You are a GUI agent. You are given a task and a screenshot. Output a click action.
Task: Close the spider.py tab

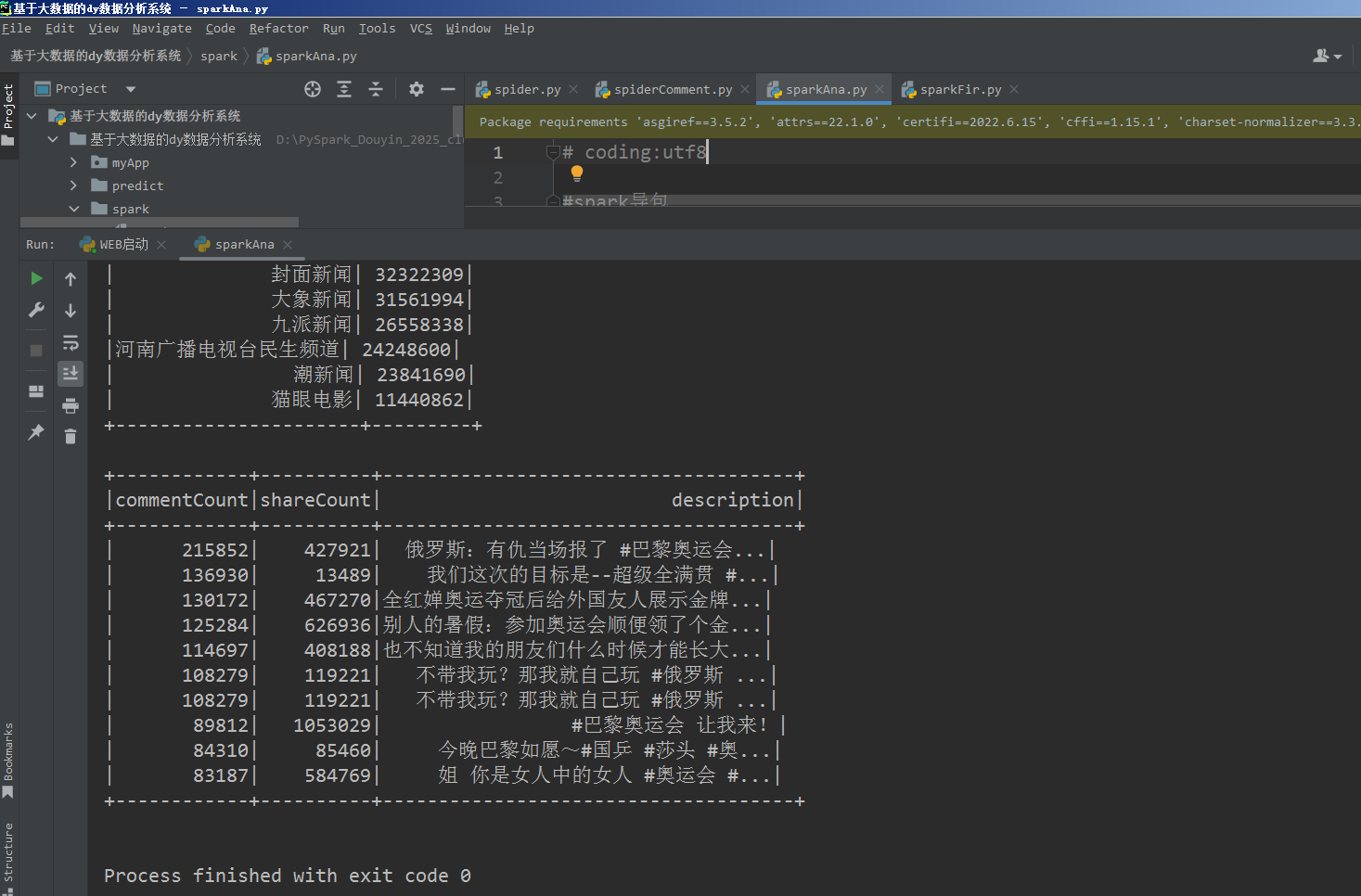[x=573, y=89]
